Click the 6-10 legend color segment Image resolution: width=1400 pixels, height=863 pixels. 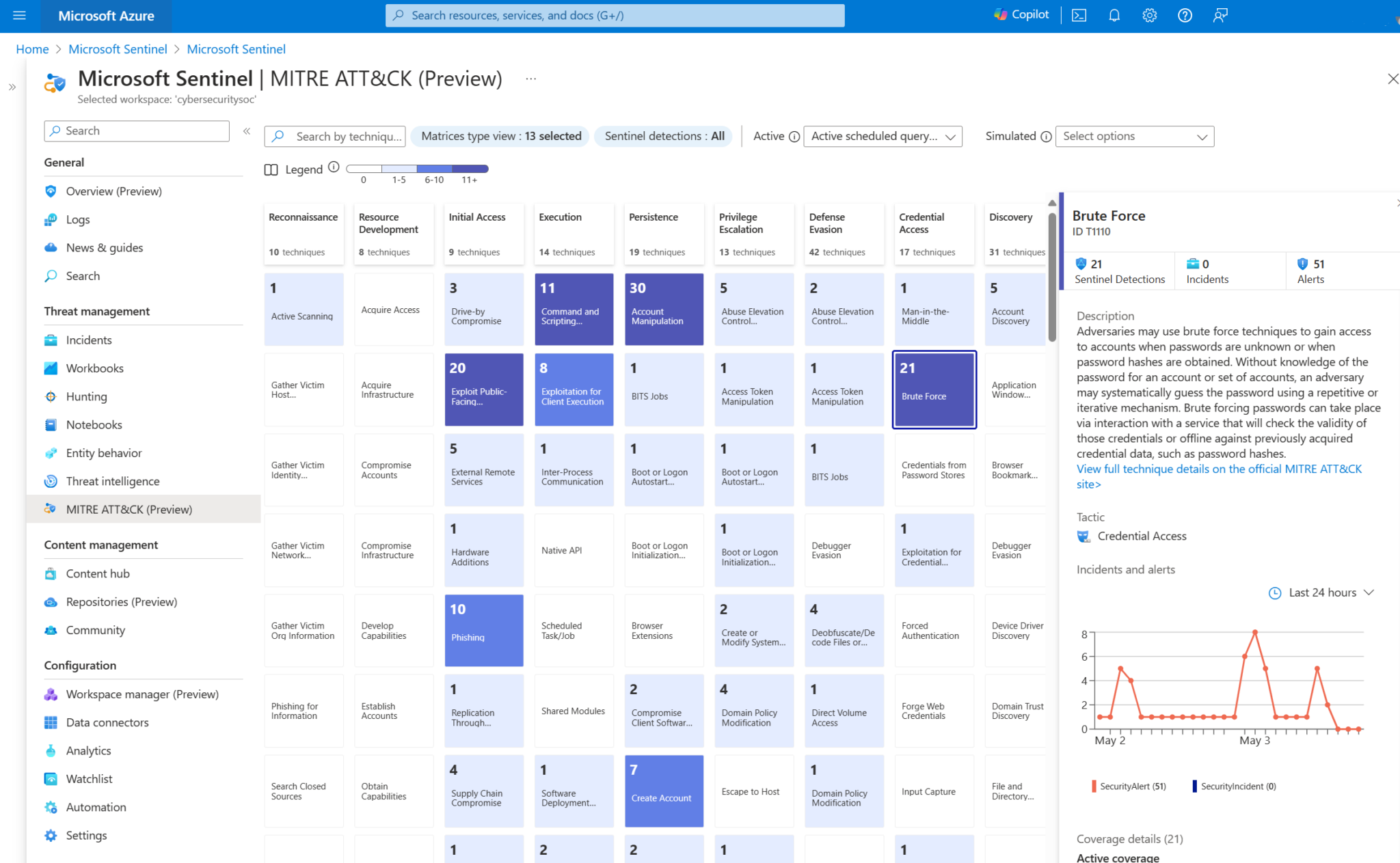(435, 168)
